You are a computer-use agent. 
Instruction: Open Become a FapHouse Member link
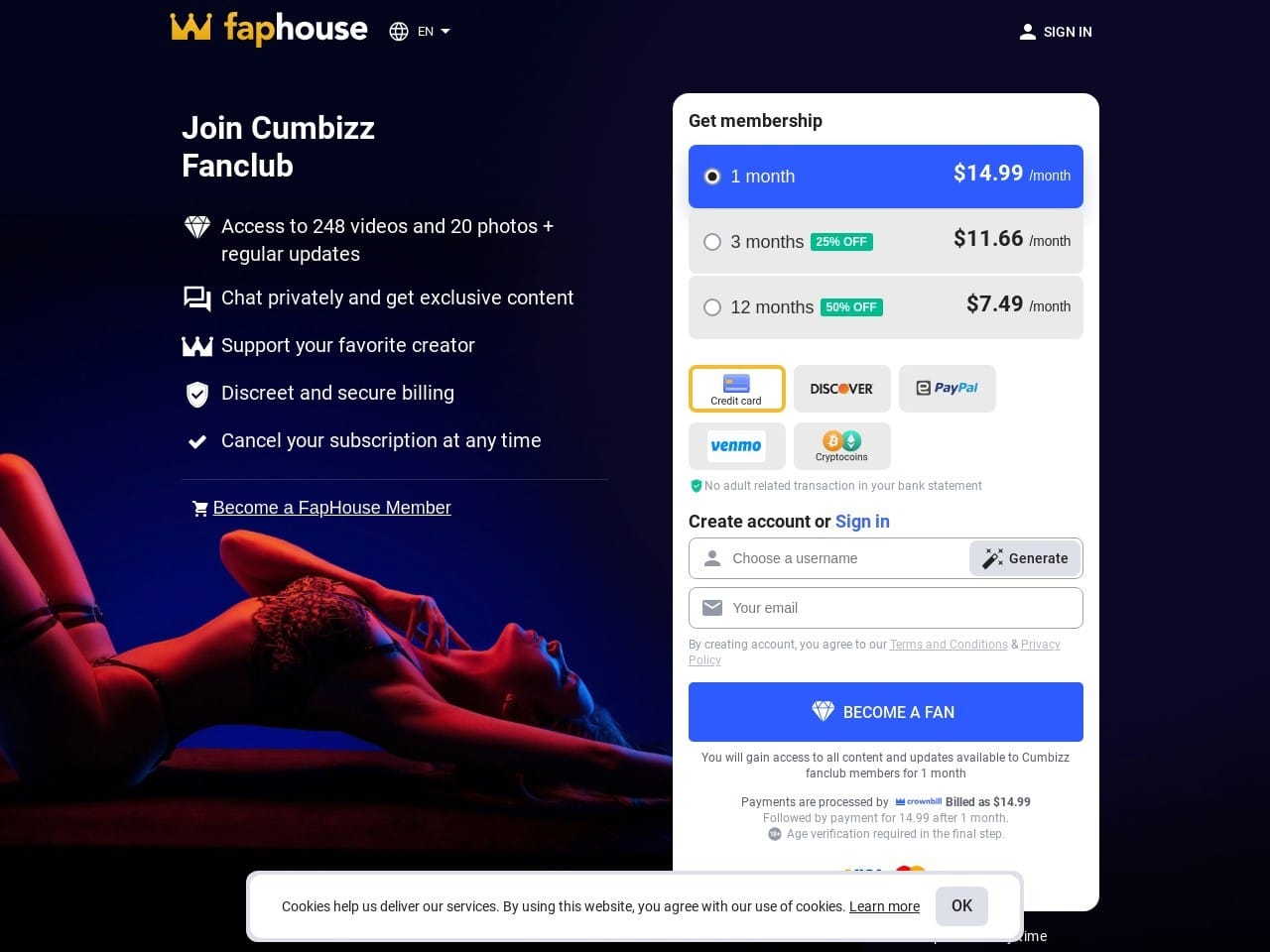click(331, 508)
